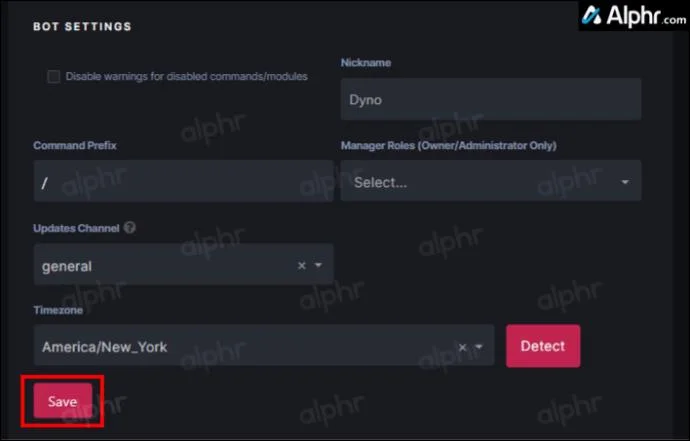Expand the Timezone dropdown arrow

point(479,347)
